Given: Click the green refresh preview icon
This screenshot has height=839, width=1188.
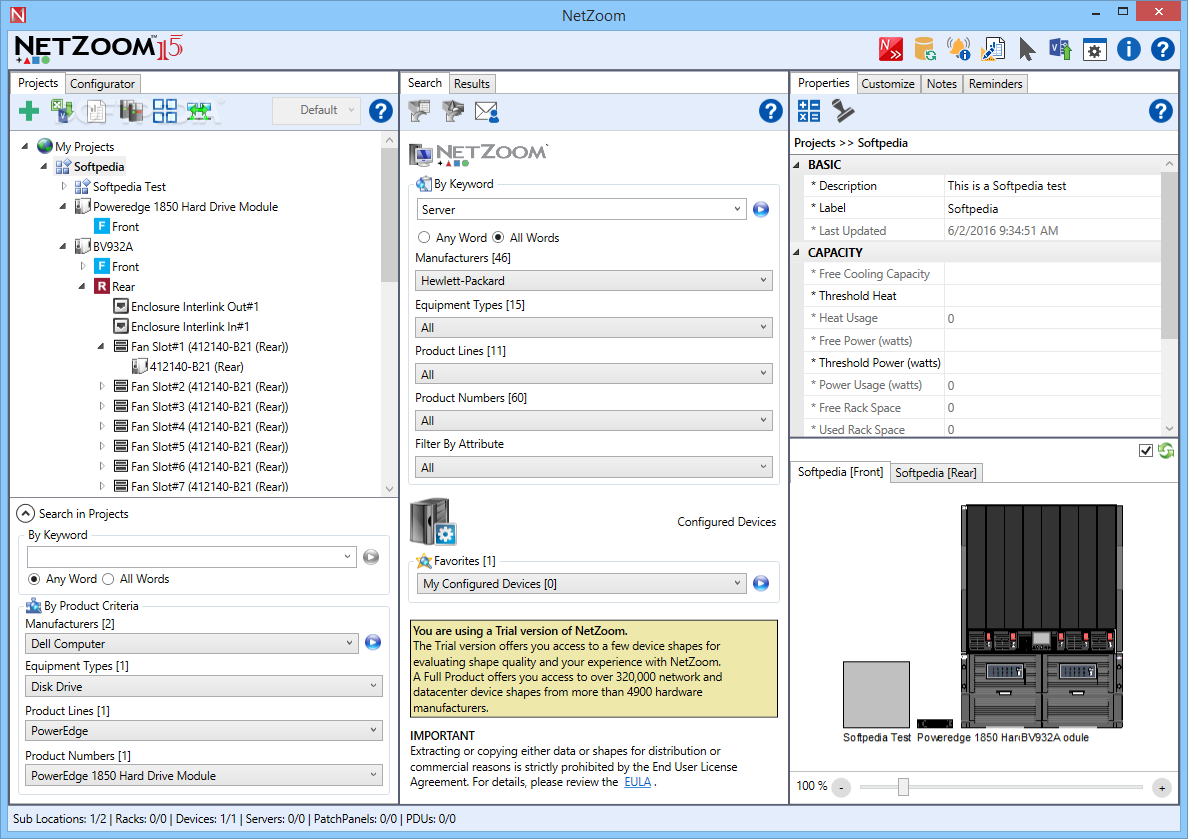Looking at the screenshot, I should [1166, 451].
